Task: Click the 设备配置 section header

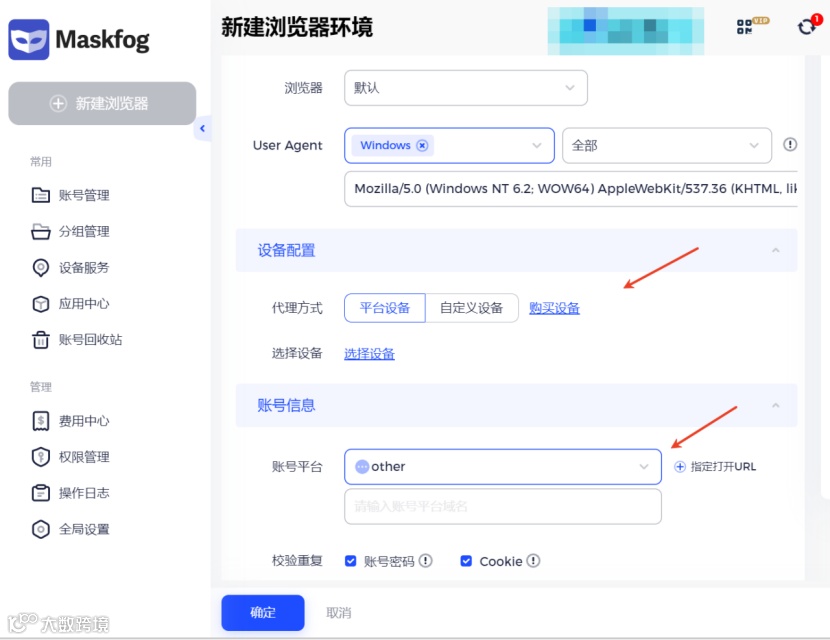Action: tap(516, 250)
